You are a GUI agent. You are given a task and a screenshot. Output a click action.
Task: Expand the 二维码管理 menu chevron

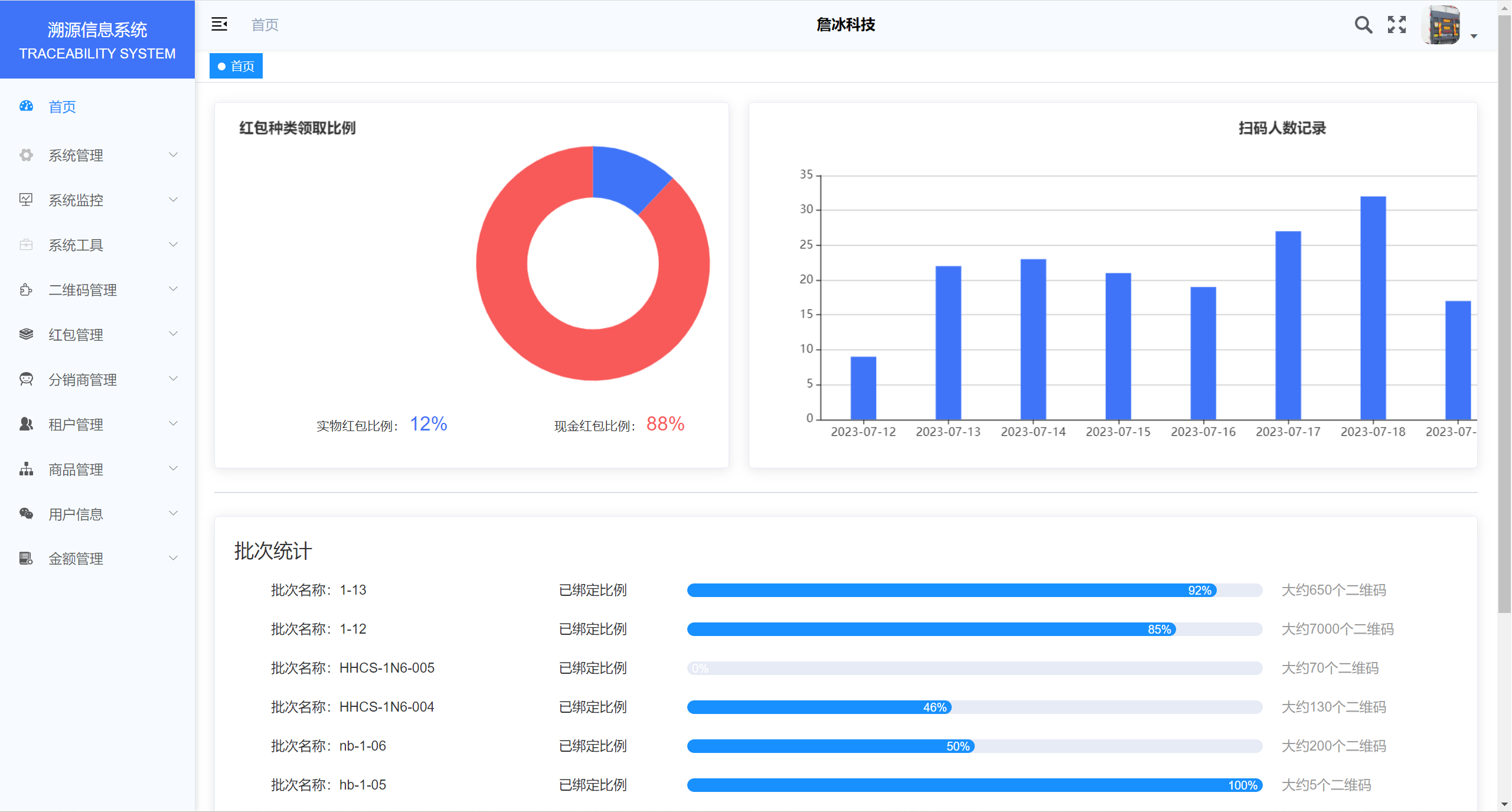[x=173, y=289]
